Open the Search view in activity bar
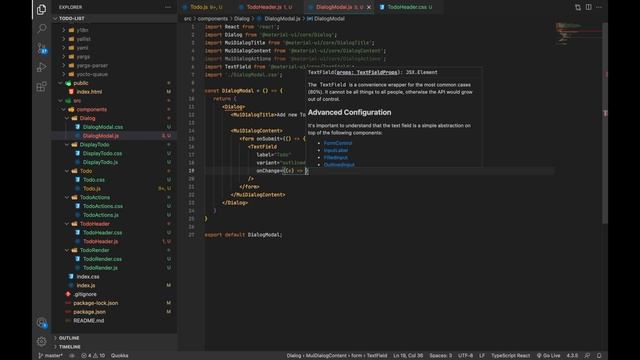Viewport: 640px width, 360px height. (x=41, y=29)
